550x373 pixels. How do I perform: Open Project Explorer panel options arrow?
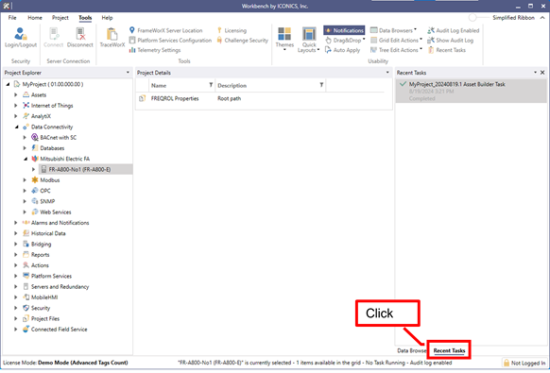tap(127, 73)
